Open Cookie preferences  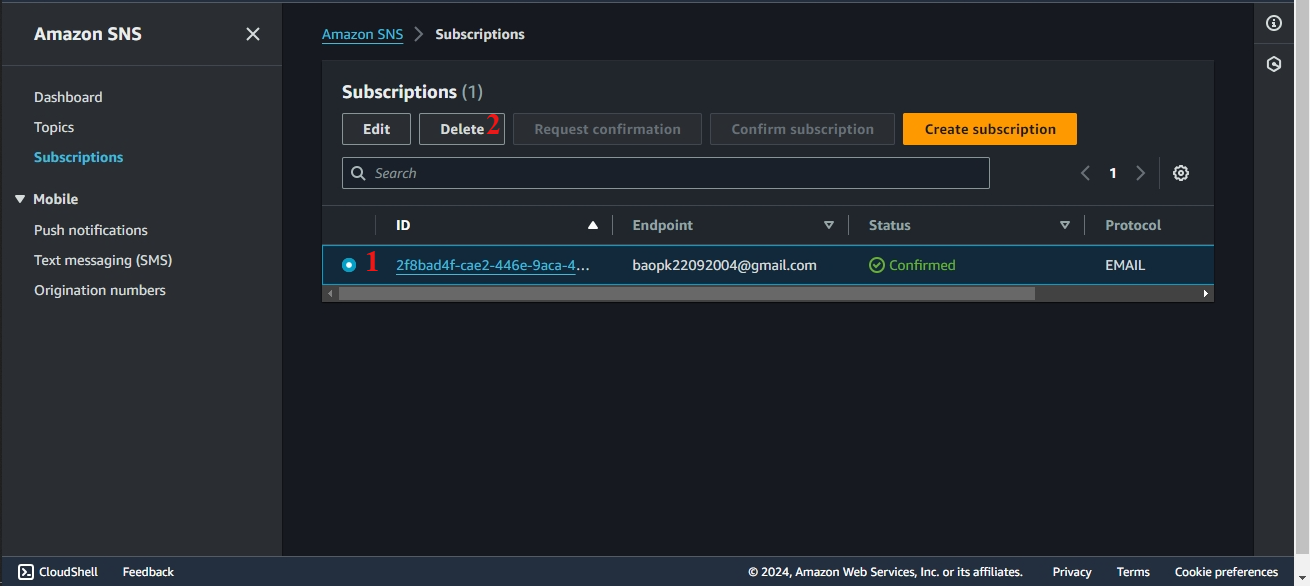tap(1226, 572)
